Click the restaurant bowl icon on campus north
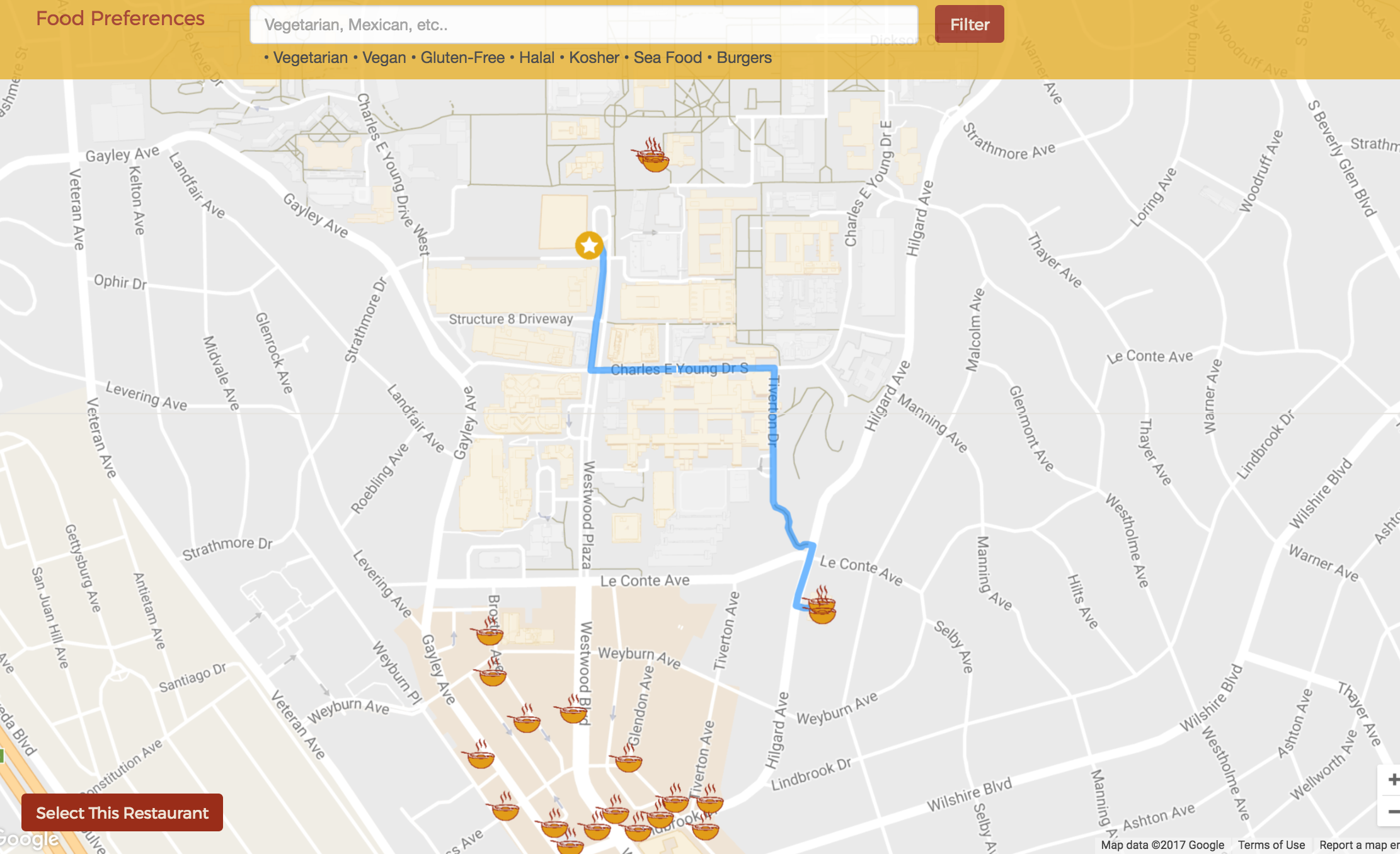This screenshot has height=854, width=1400. click(x=653, y=157)
